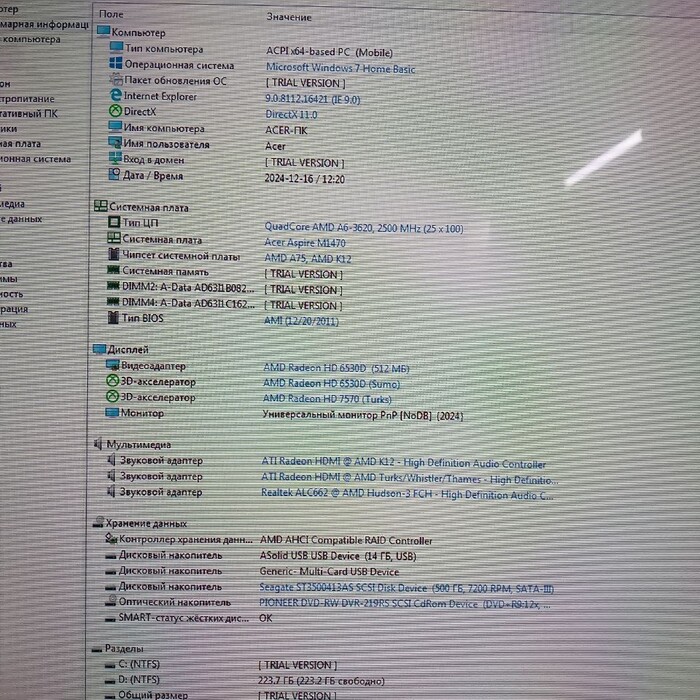Select the ACER-ПК computer name value
The height and width of the screenshot is (700, 700).
[x=286, y=130]
